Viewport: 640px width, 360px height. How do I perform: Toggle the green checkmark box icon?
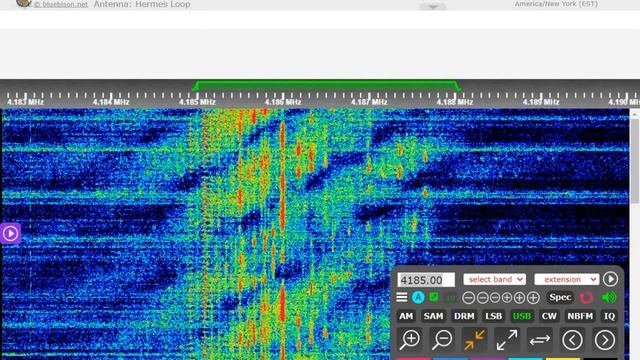(434, 297)
